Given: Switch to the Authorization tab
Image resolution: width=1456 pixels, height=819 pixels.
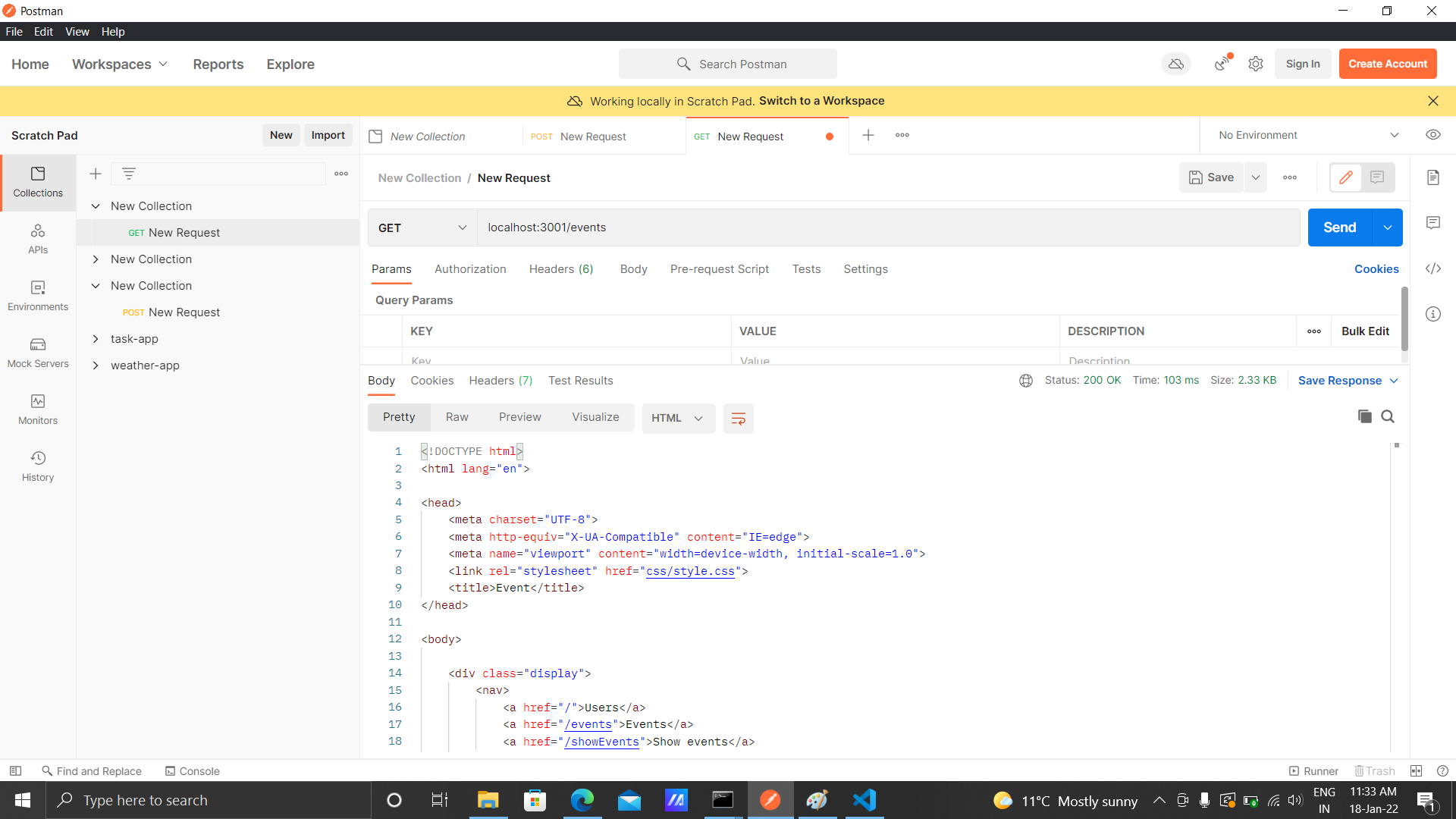Looking at the screenshot, I should coord(470,269).
